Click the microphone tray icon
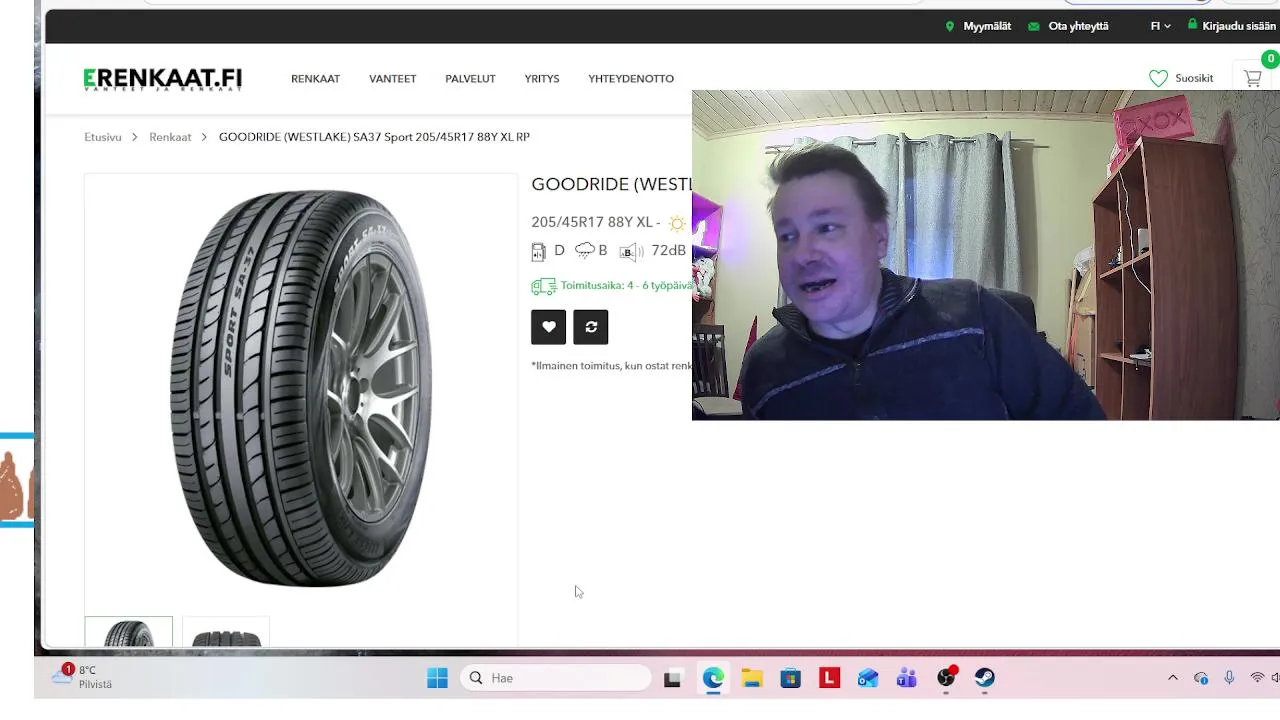 [1229, 678]
